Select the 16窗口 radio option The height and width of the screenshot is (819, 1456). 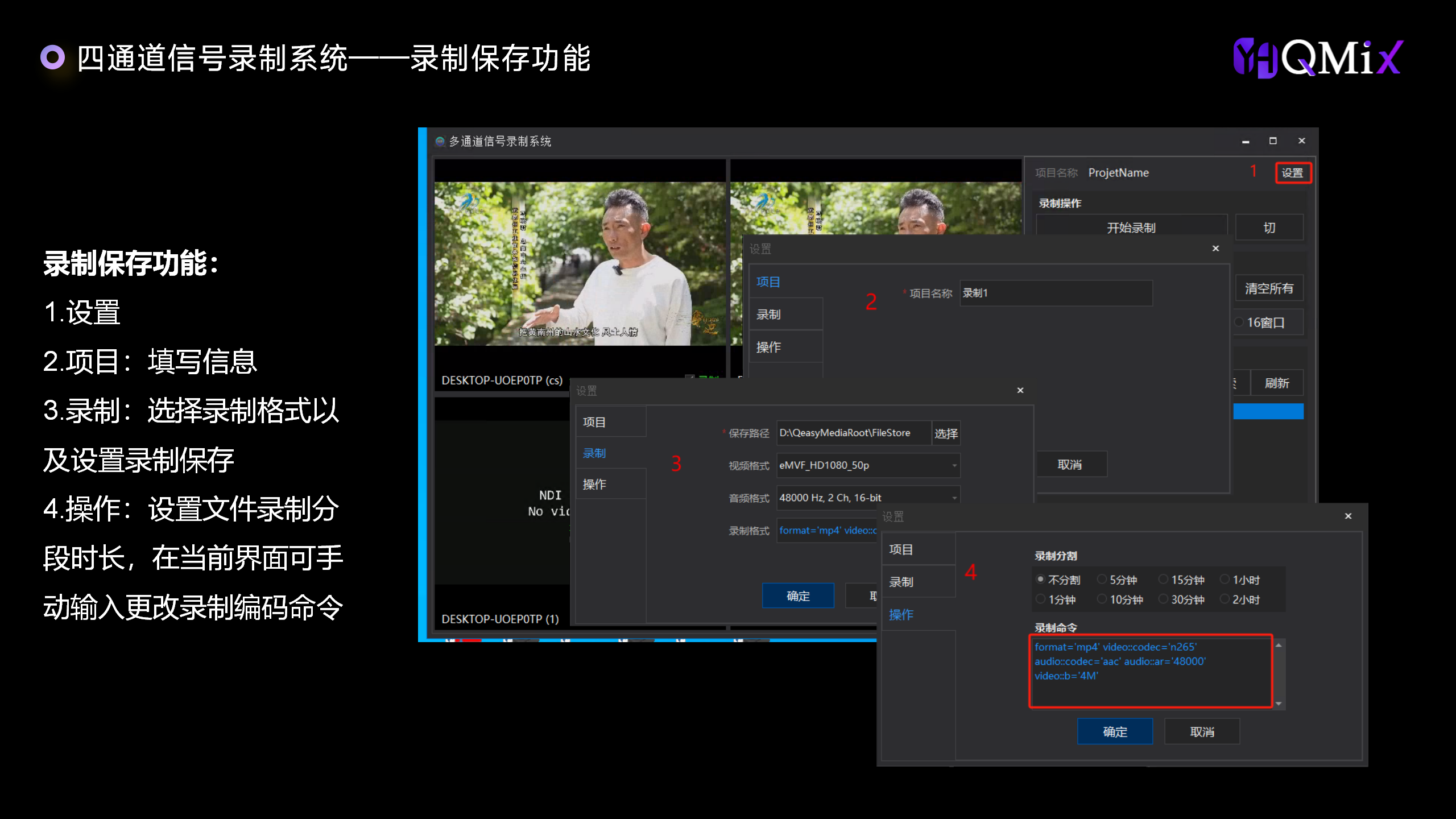click(x=1239, y=322)
